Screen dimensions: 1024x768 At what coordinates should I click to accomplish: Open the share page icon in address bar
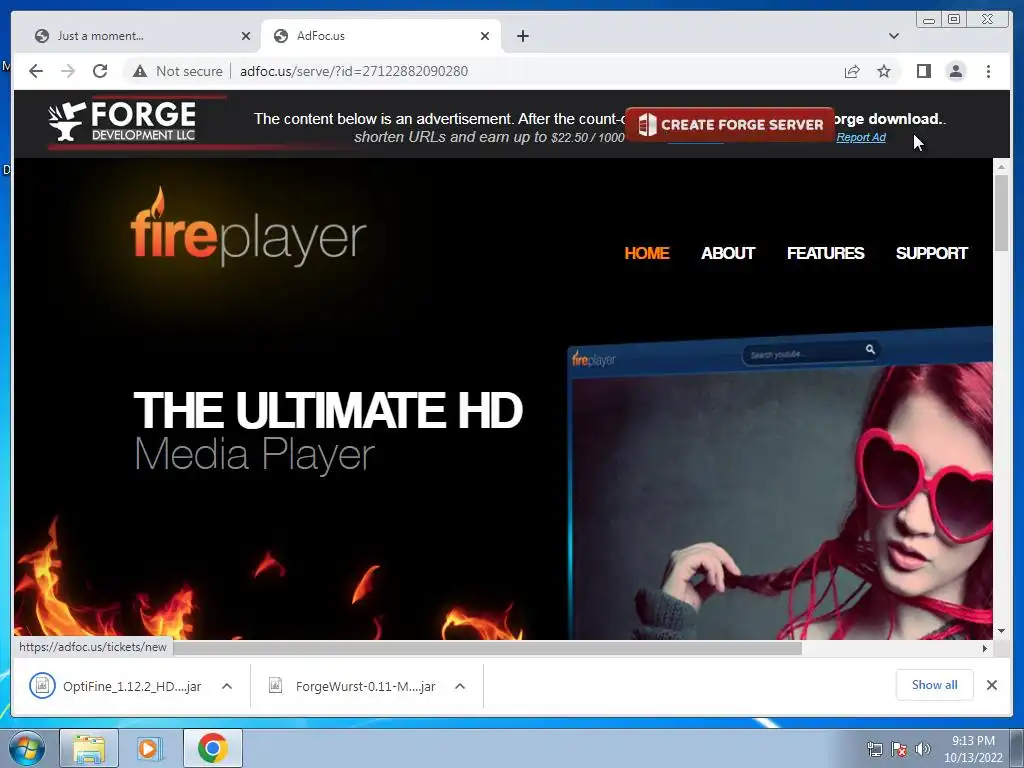(x=852, y=71)
